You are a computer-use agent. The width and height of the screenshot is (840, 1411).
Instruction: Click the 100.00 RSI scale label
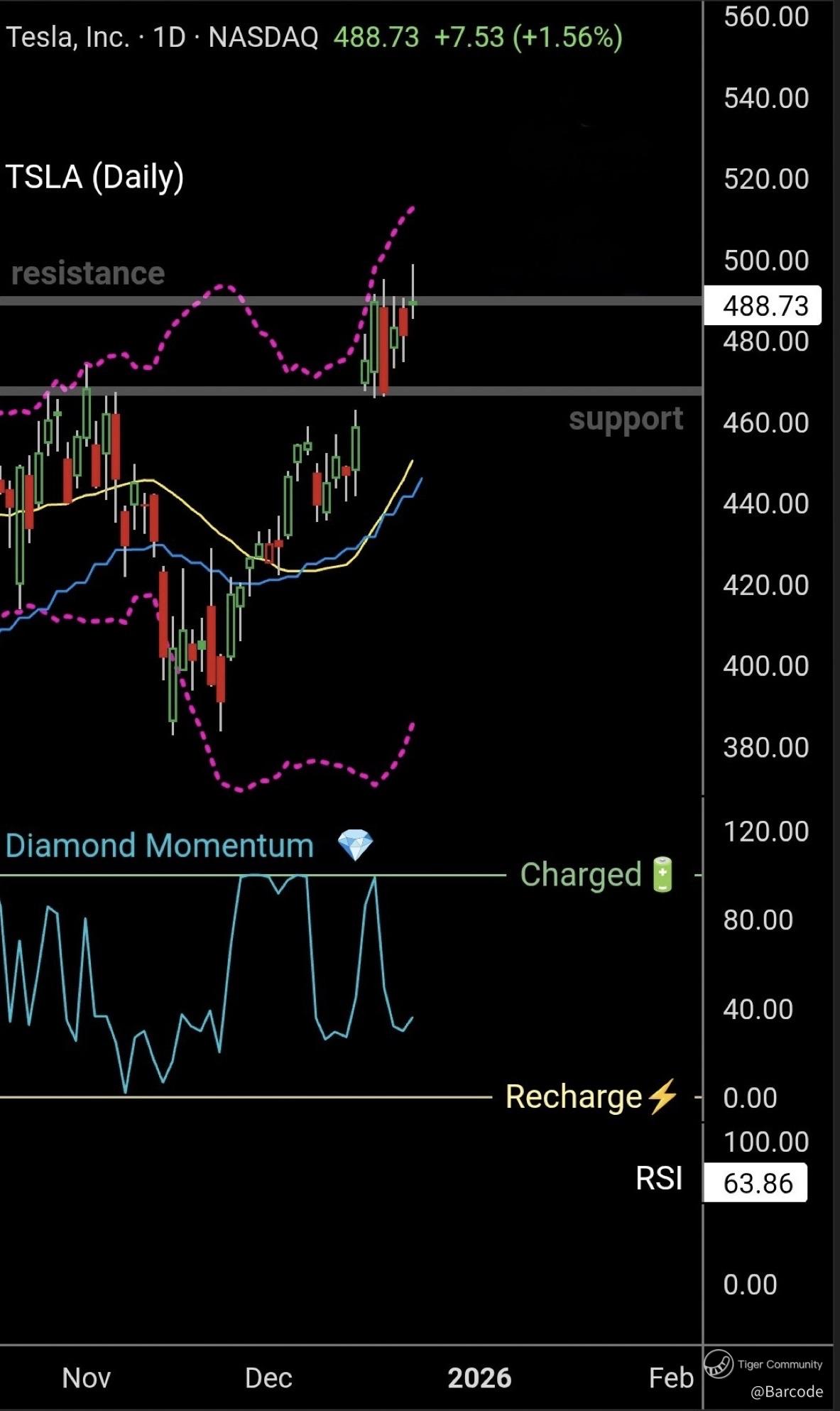pos(766,1143)
